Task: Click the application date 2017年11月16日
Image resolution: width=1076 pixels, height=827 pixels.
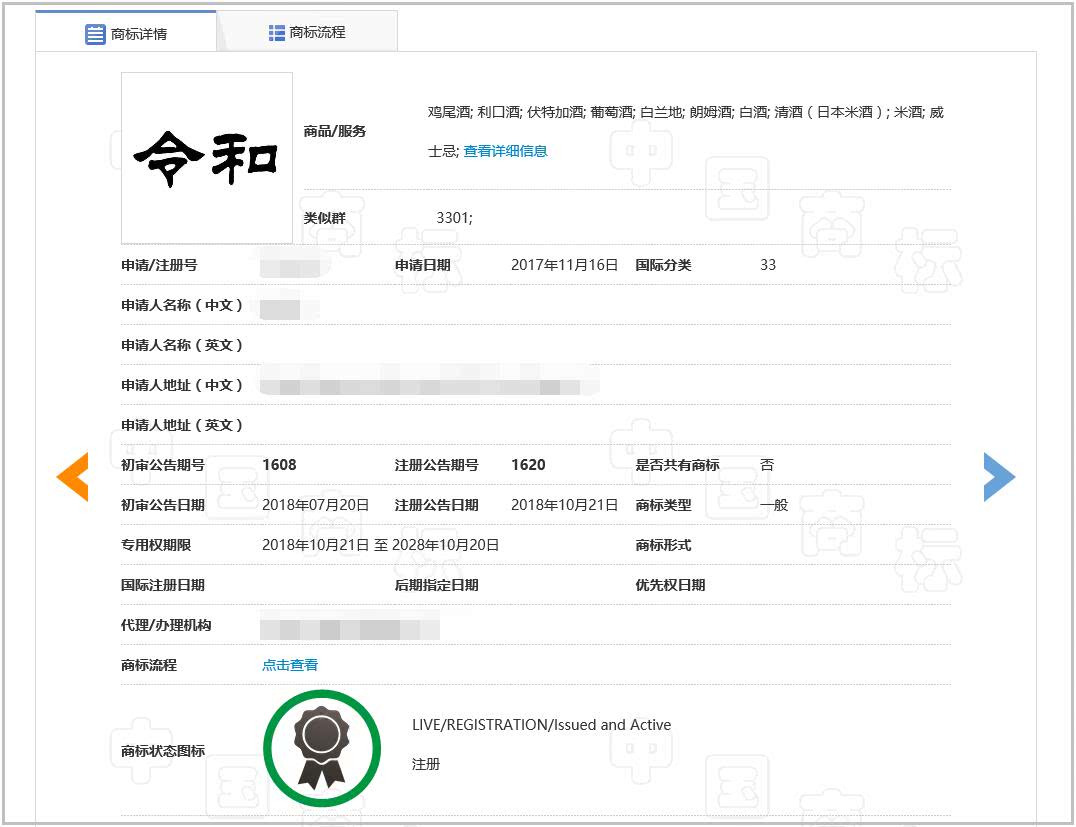Action: tap(564, 265)
